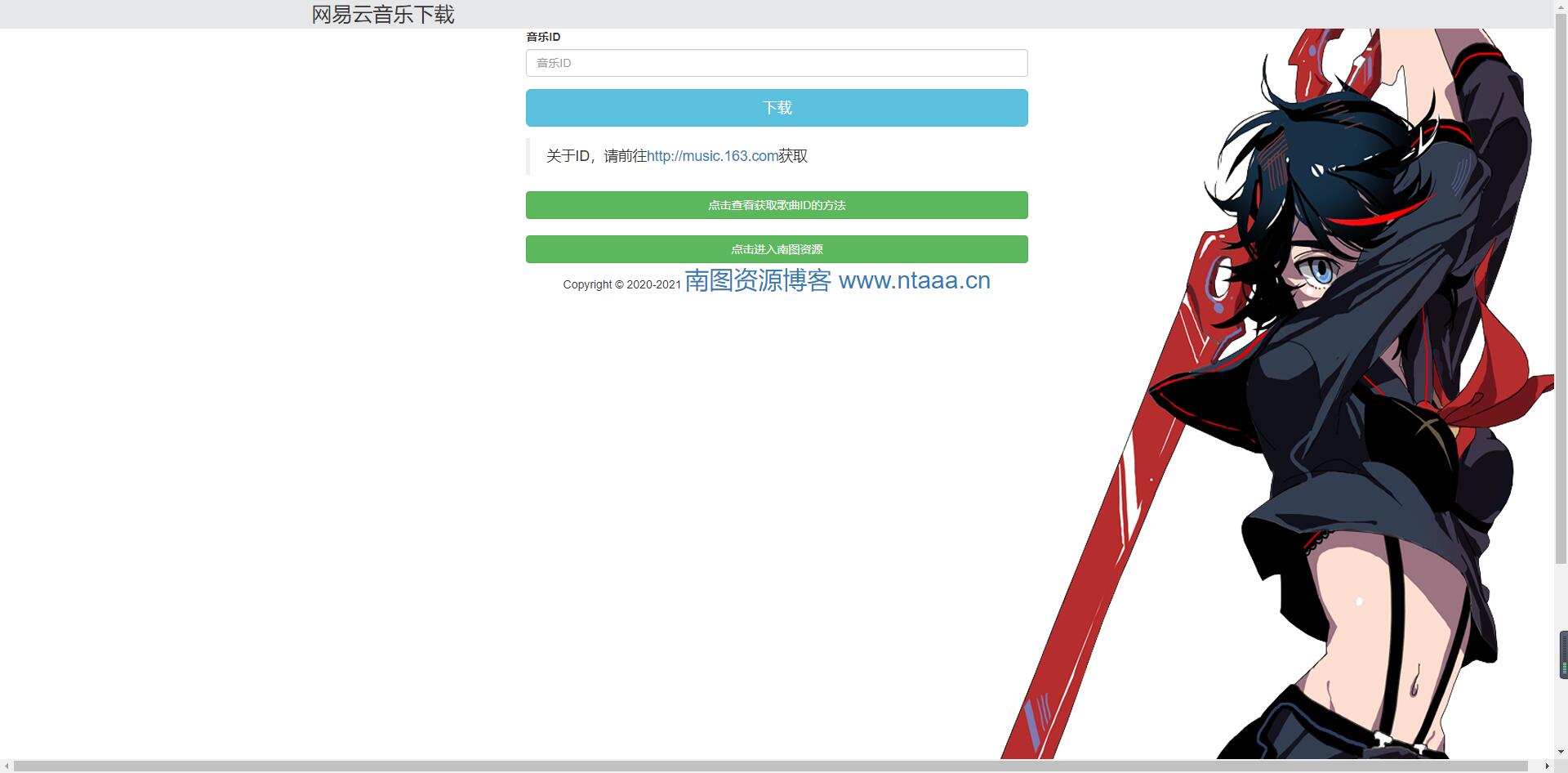Screen dimensions: 1568x773
Task: Click the 网易云音乐下载 page title
Action: pyautogui.click(x=382, y=14)
